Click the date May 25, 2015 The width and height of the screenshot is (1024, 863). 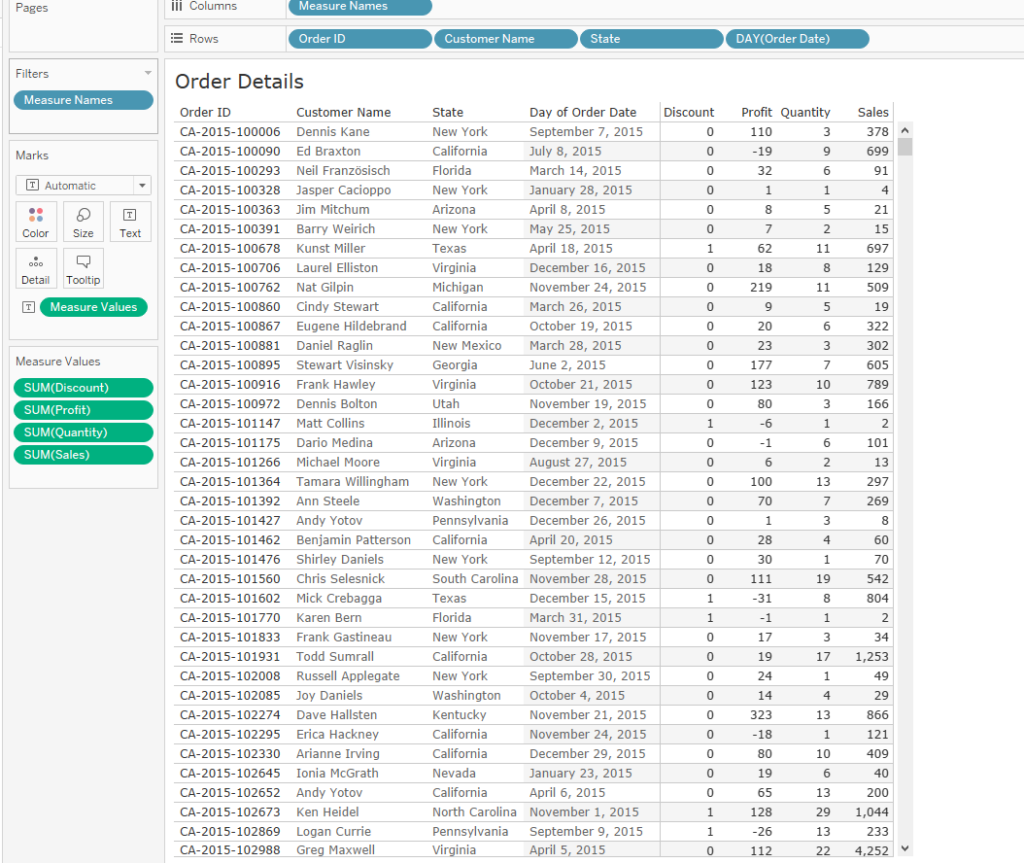pyautogui.click(x=569, y=229)
